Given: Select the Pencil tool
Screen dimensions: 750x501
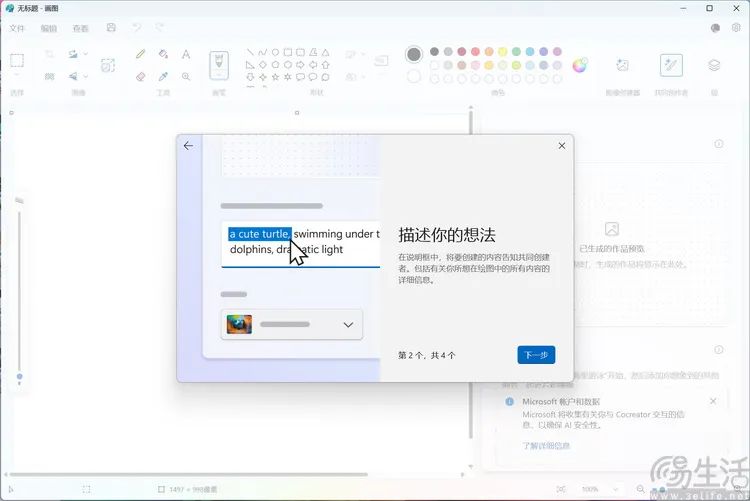Looking at the screenshot, I should click(140, 54).
